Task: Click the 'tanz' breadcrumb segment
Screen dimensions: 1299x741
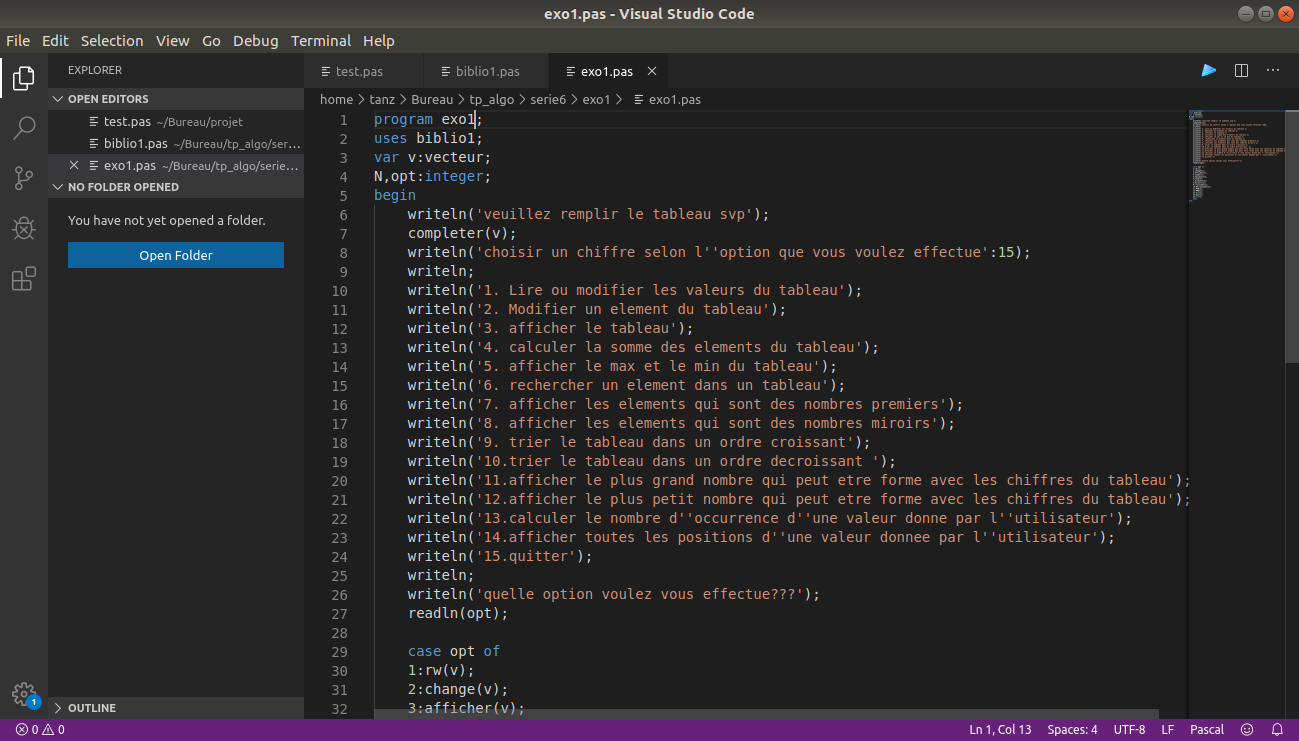Action: click(382, 99)
